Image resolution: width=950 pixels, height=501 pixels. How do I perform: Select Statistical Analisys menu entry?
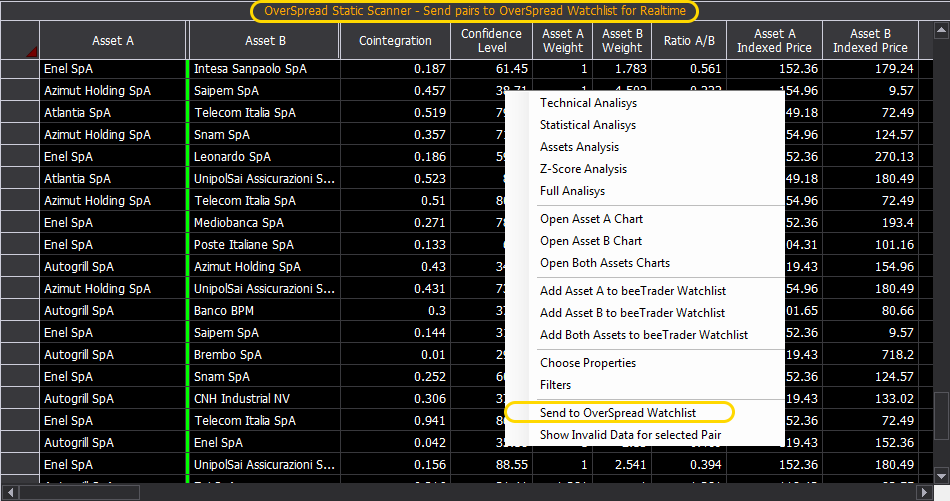click(x=588, y=125)
